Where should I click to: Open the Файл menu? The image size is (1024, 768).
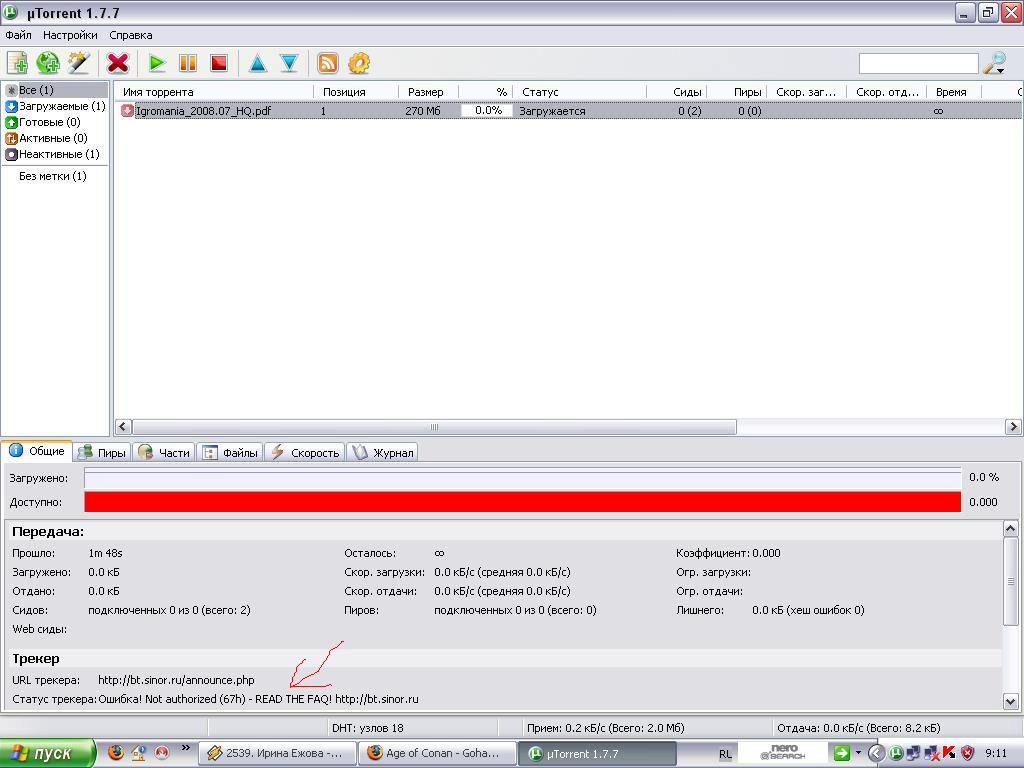click(18, 35)
